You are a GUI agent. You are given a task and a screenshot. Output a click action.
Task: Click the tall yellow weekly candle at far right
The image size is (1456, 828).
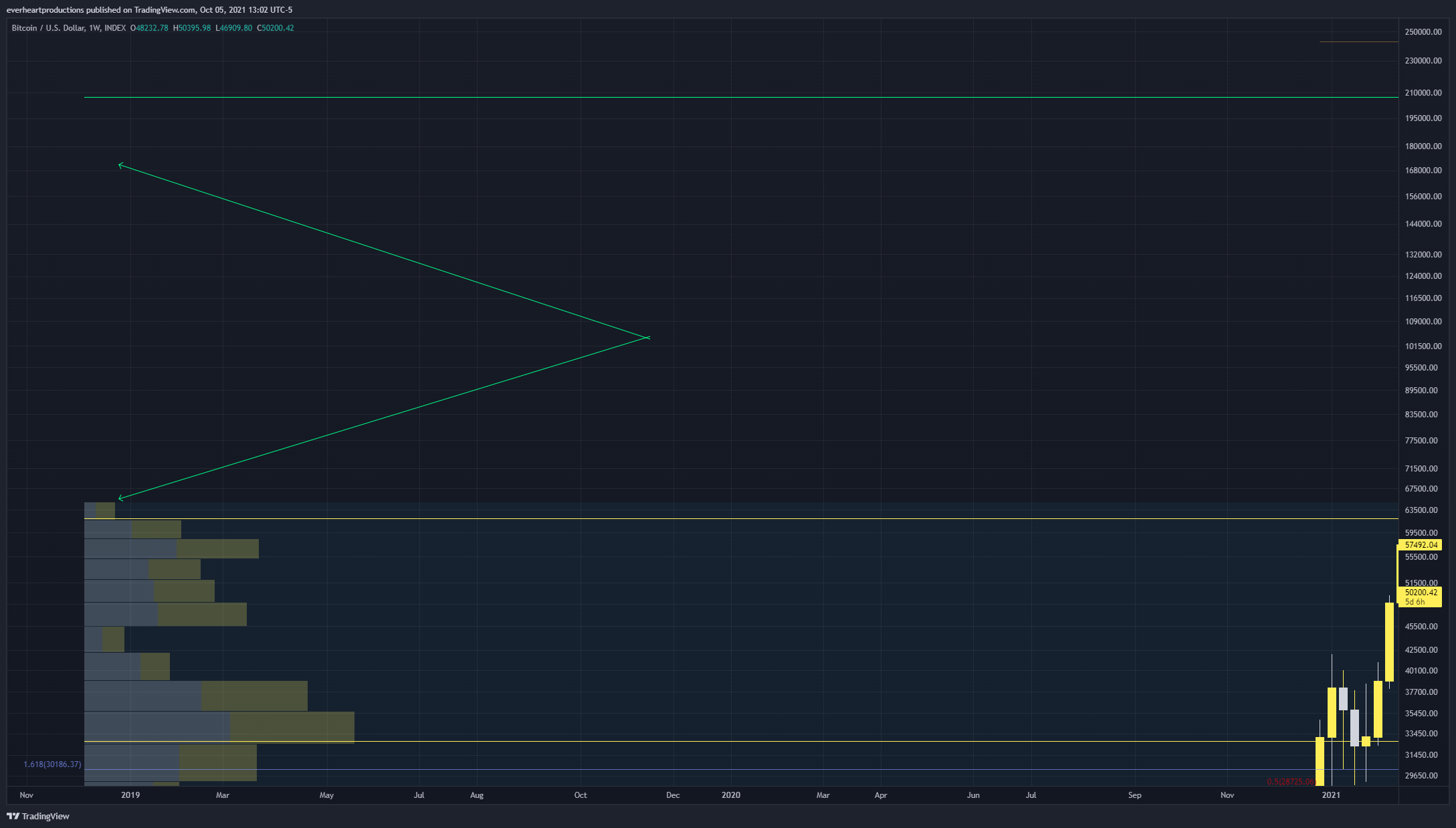[1389, 641]
